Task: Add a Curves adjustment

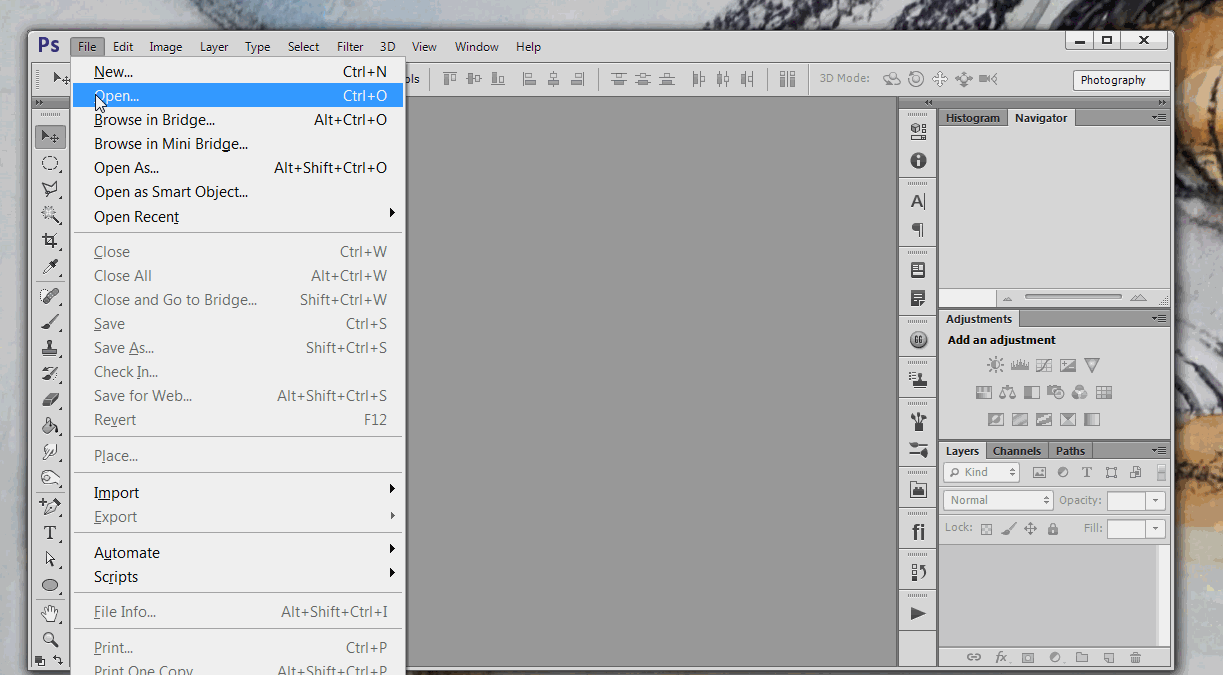Action: coord(1044,365)
